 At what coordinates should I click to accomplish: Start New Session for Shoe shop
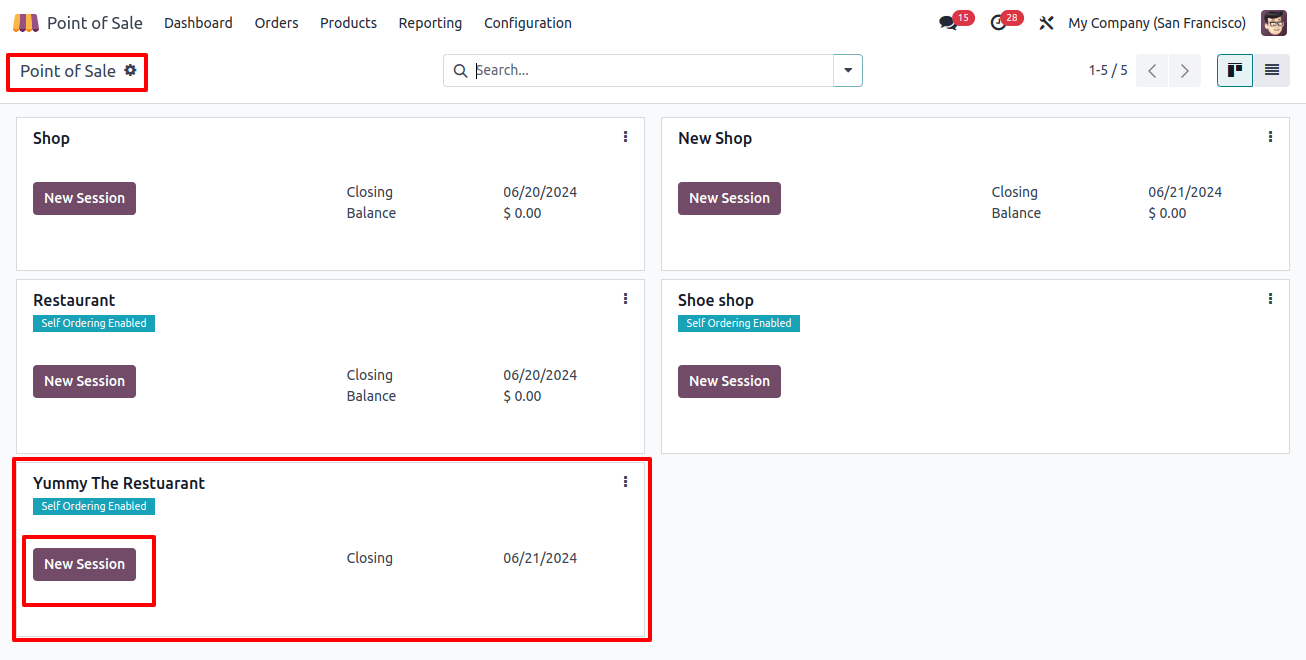point(729,381)
